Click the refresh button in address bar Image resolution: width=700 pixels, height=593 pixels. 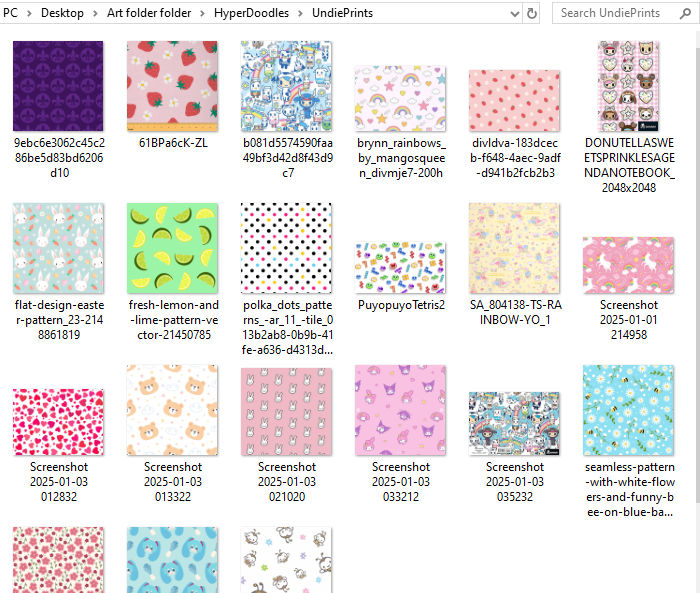tap(531, 13)
